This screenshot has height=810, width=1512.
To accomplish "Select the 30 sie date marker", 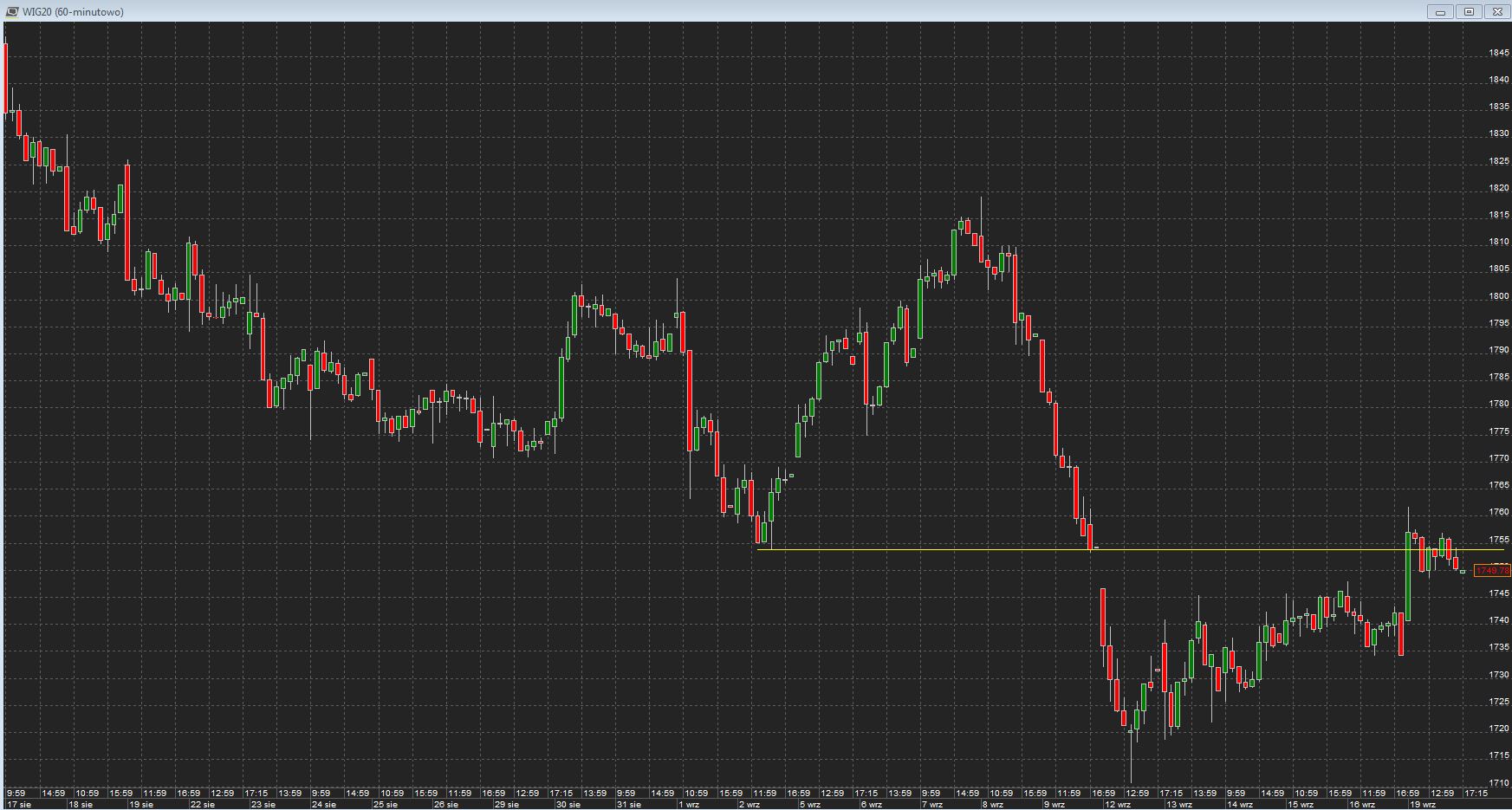I will (568, 805).
